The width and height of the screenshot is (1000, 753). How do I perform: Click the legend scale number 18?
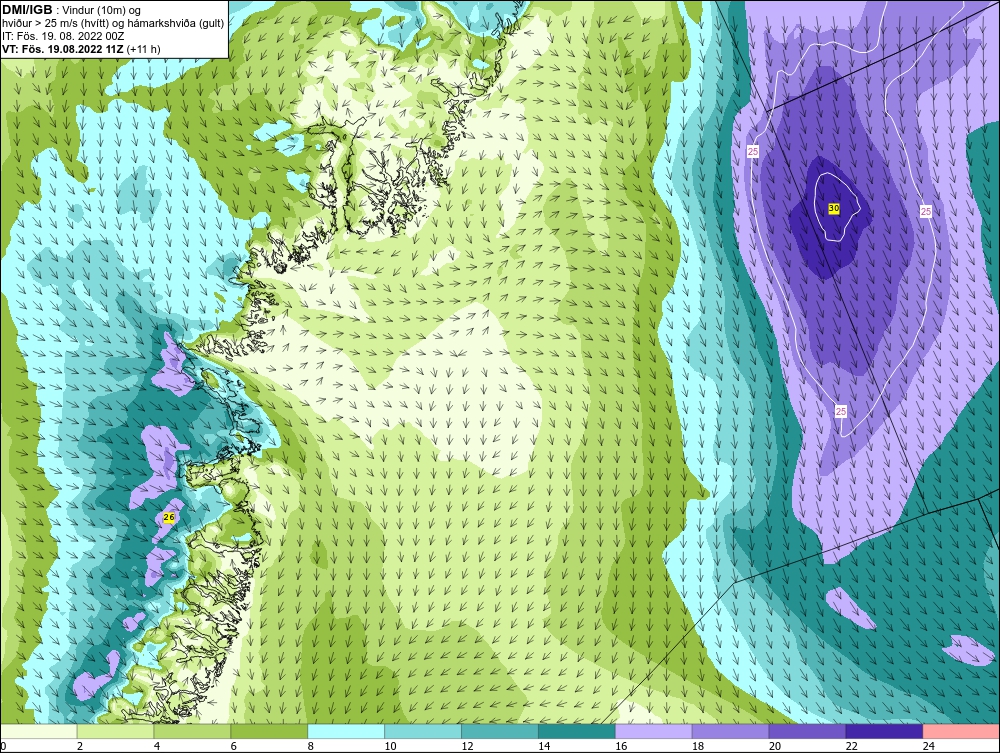pyautogui.click(x=698, y=746)
